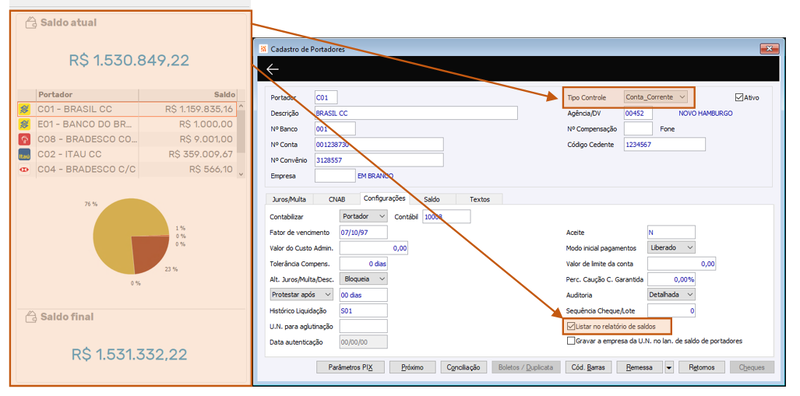Image resolution: width=800 pixels, height=396 pixels.
Task: Click the bank icon beside E01 - BANCO DO BR...
Action: (x=24, y=124)
